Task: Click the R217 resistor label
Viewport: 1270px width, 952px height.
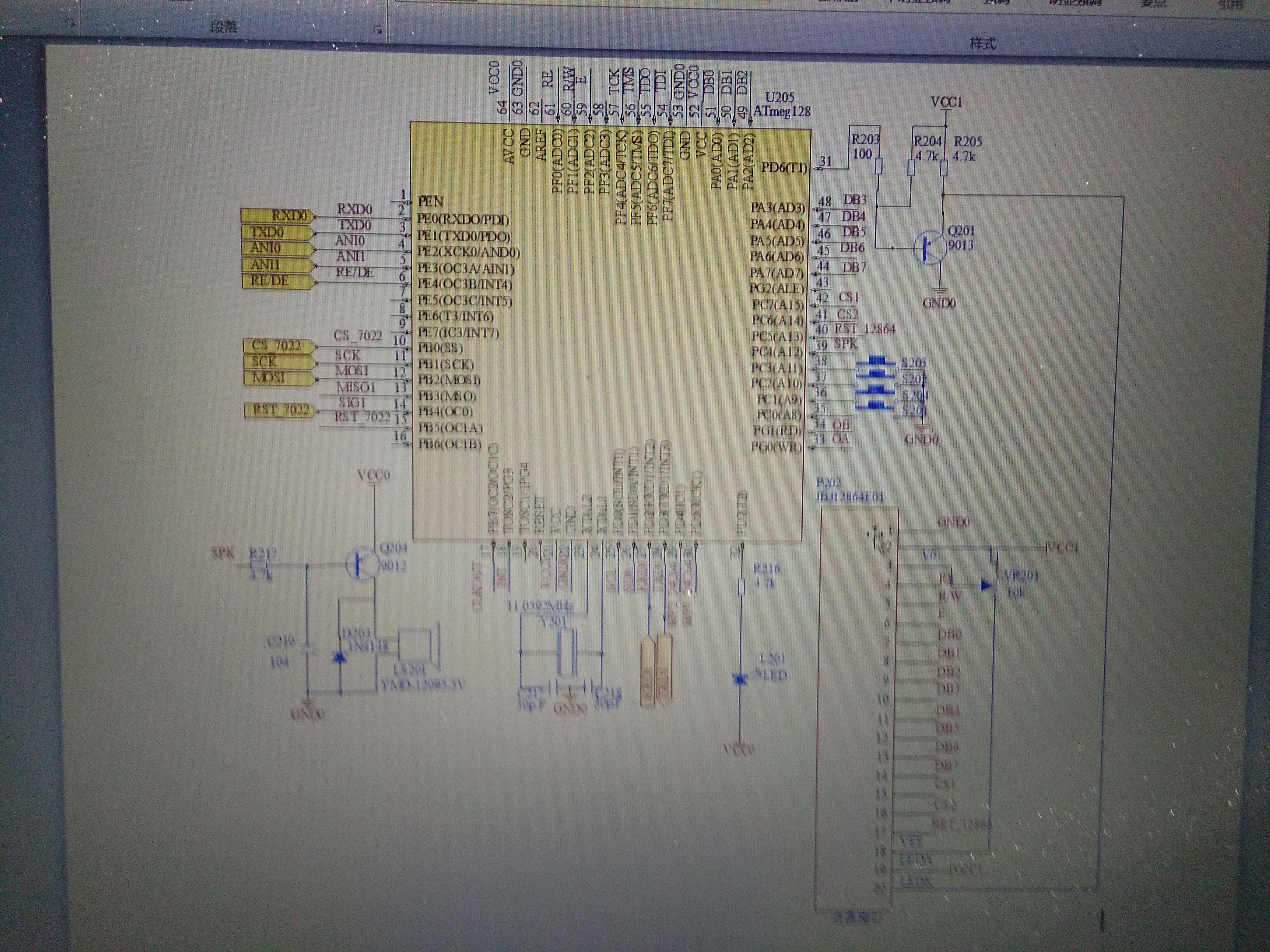Action: 263,554
